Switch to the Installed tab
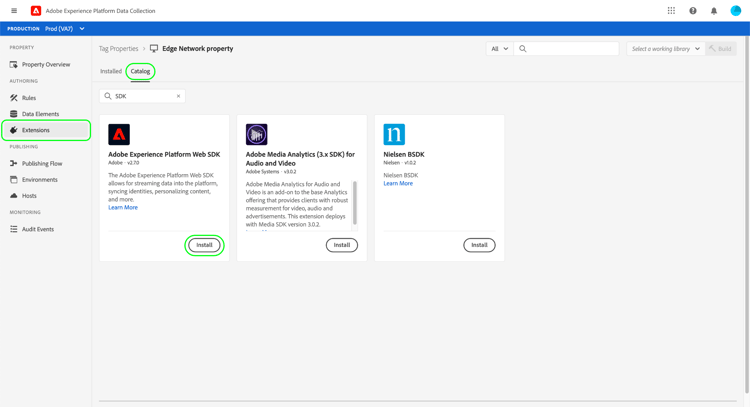 111,71
